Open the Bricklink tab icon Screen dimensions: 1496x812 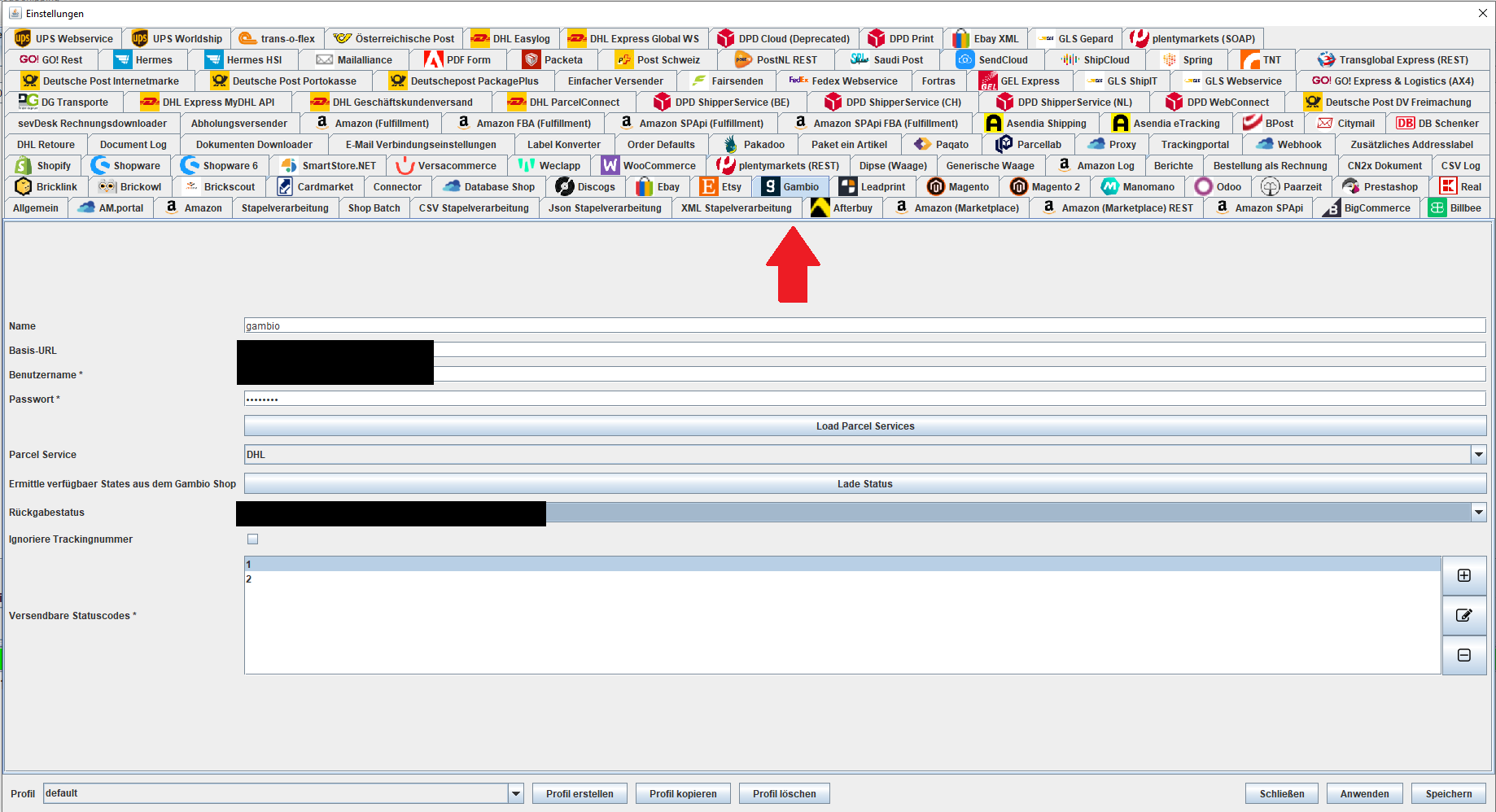click(23, 186)
